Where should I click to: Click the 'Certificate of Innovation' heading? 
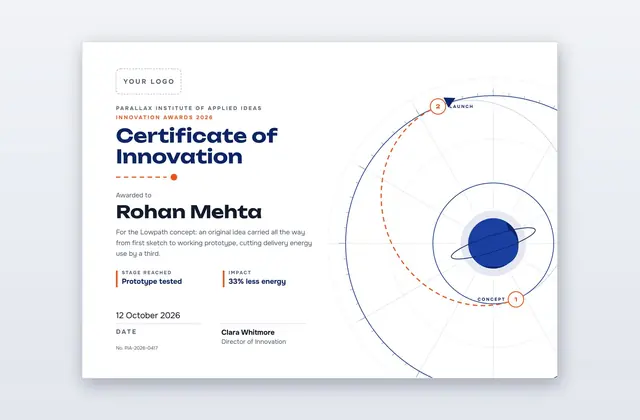pos(197,146)
